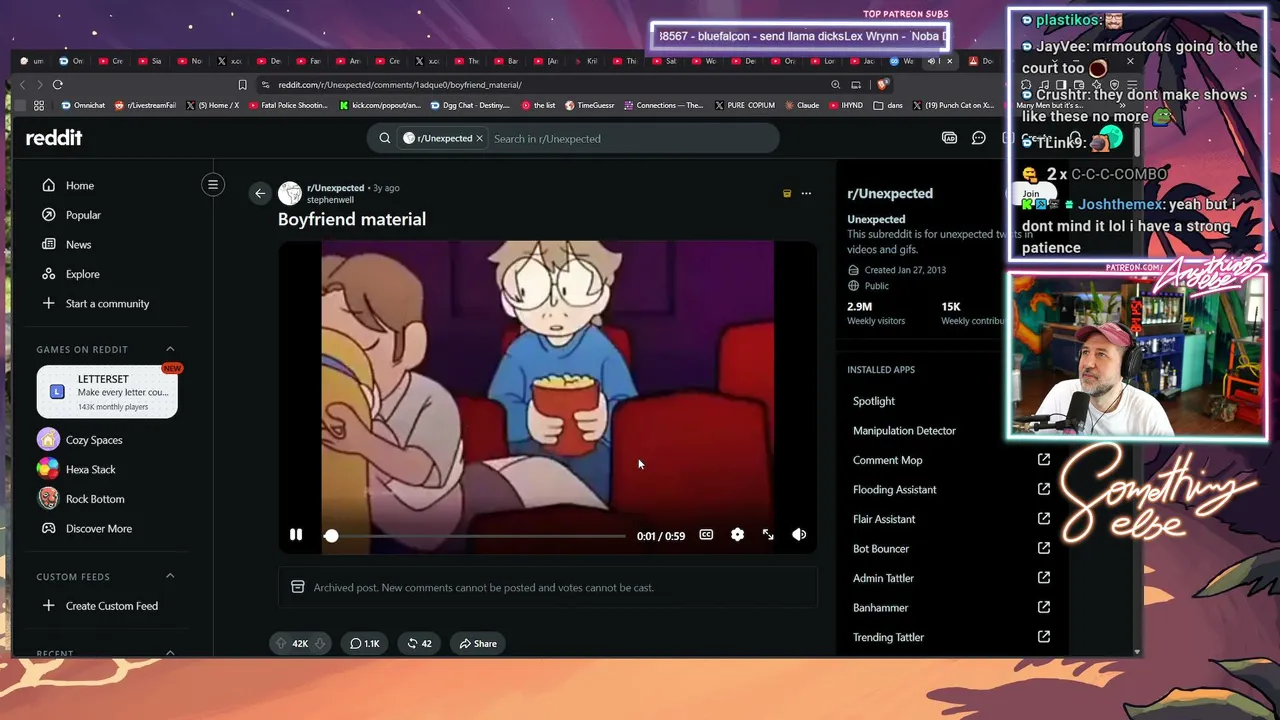
Task: Go back using the post back arrow
Action: pos(260,193)
